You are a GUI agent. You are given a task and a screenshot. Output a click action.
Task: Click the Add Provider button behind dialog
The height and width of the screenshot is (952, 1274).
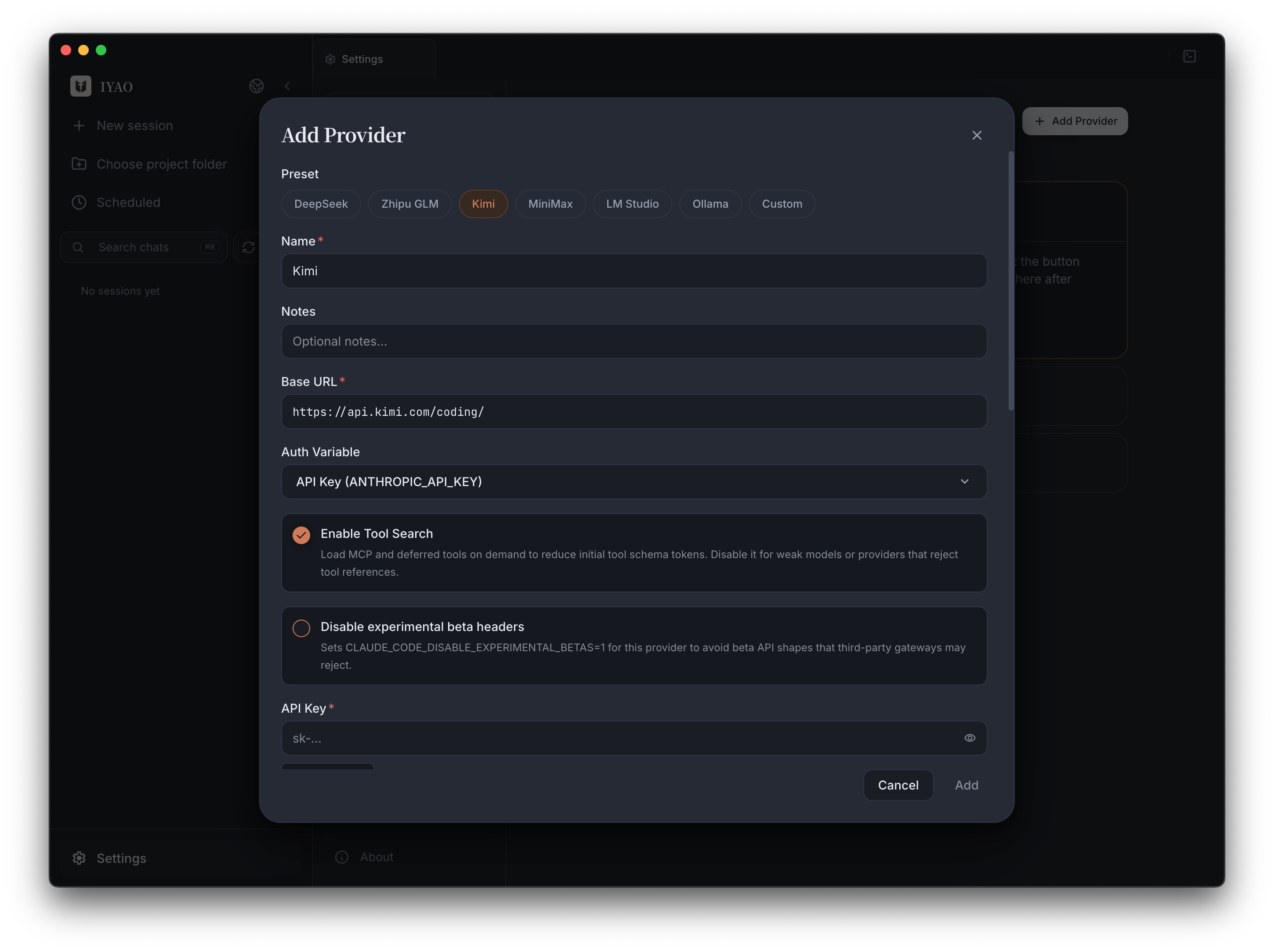pyautogui.click(x=1075, y=121)
